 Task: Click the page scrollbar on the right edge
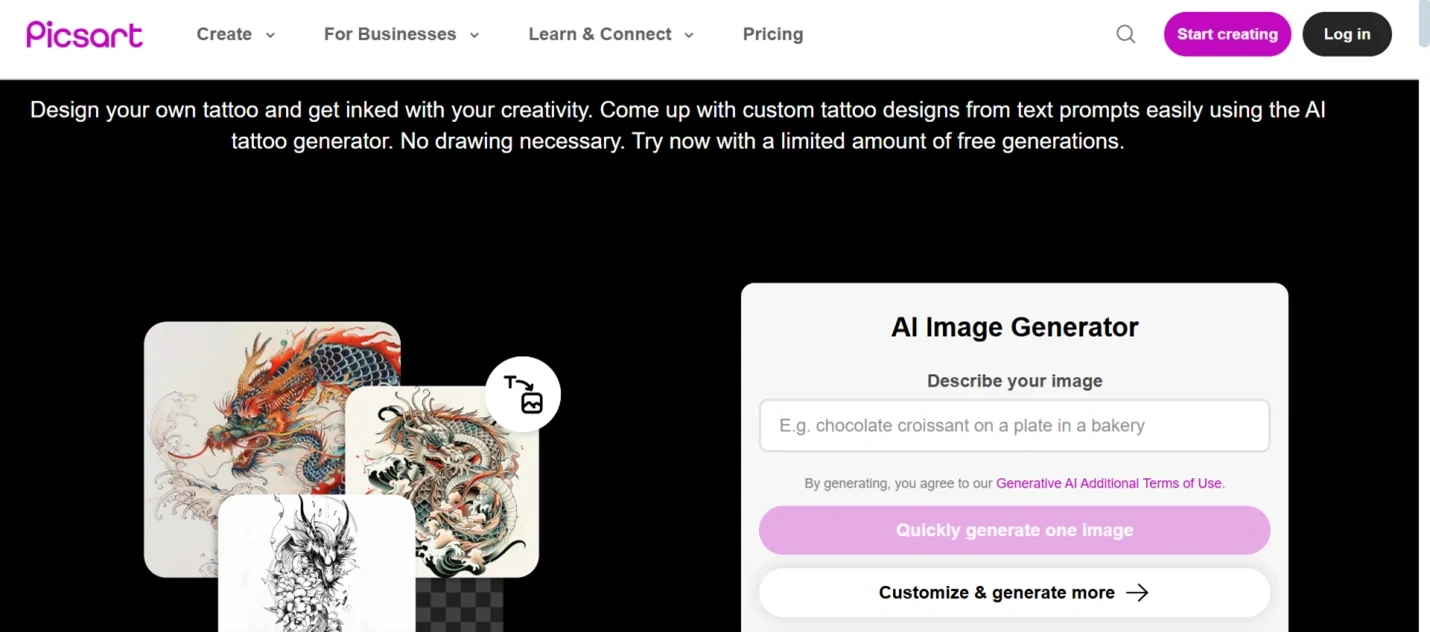pyautogui.click(x=1422, y=30)
